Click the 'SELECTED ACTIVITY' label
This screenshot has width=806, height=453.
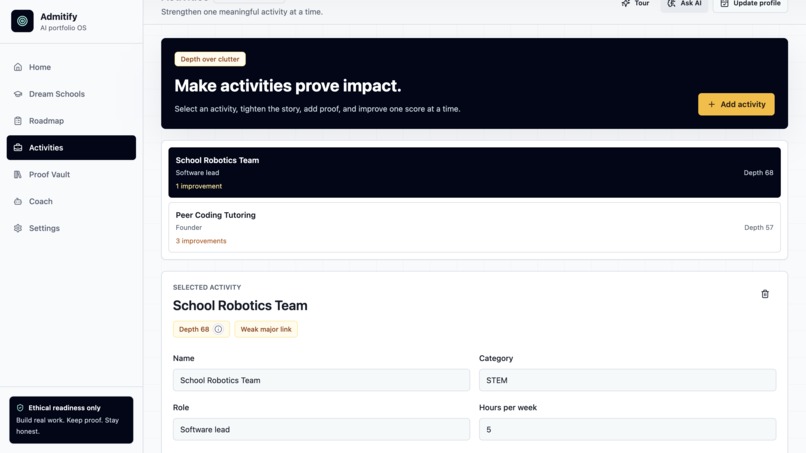(207, 287)
